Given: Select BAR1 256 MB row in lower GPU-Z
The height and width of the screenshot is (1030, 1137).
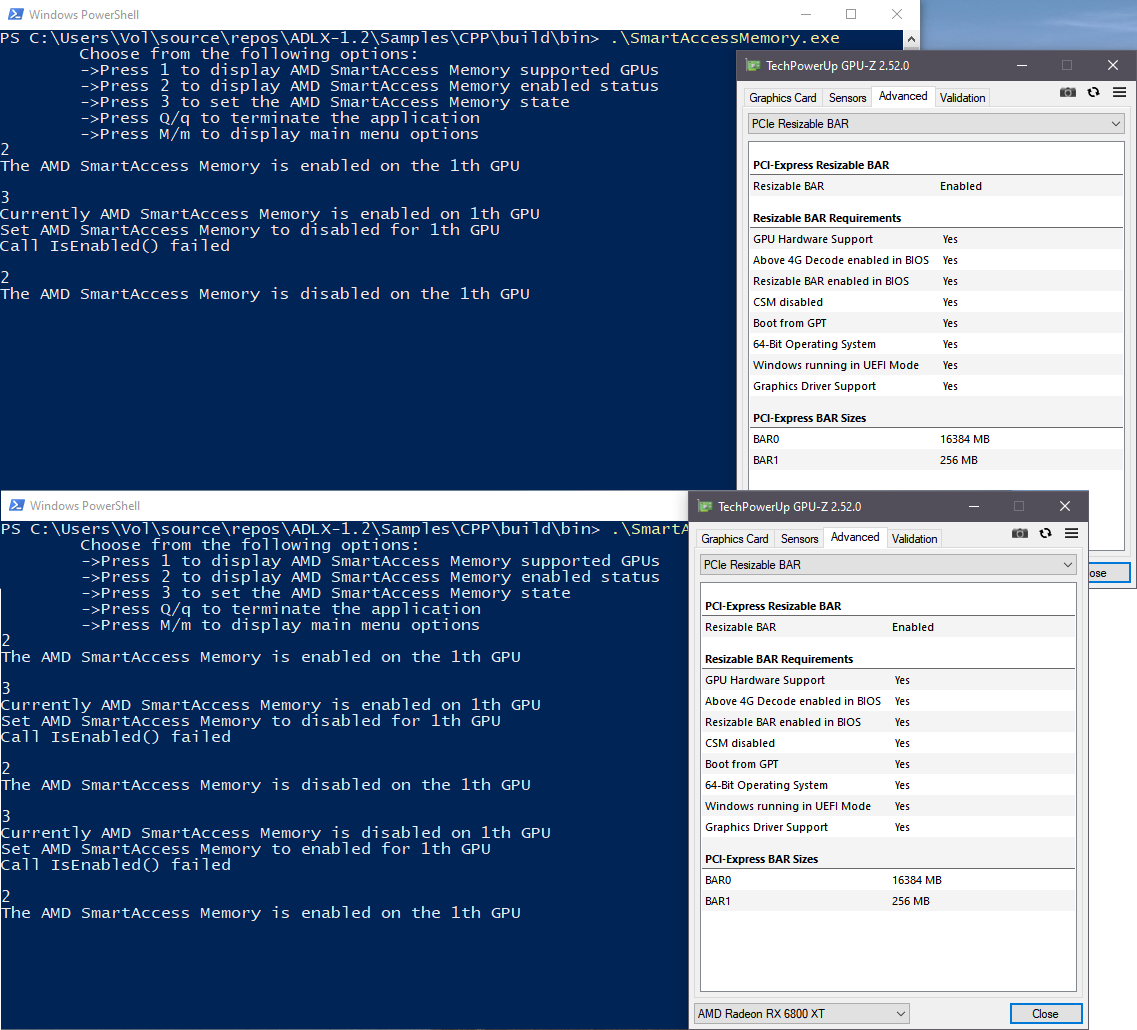Looking at the screenshot, I should click(888, 901).
